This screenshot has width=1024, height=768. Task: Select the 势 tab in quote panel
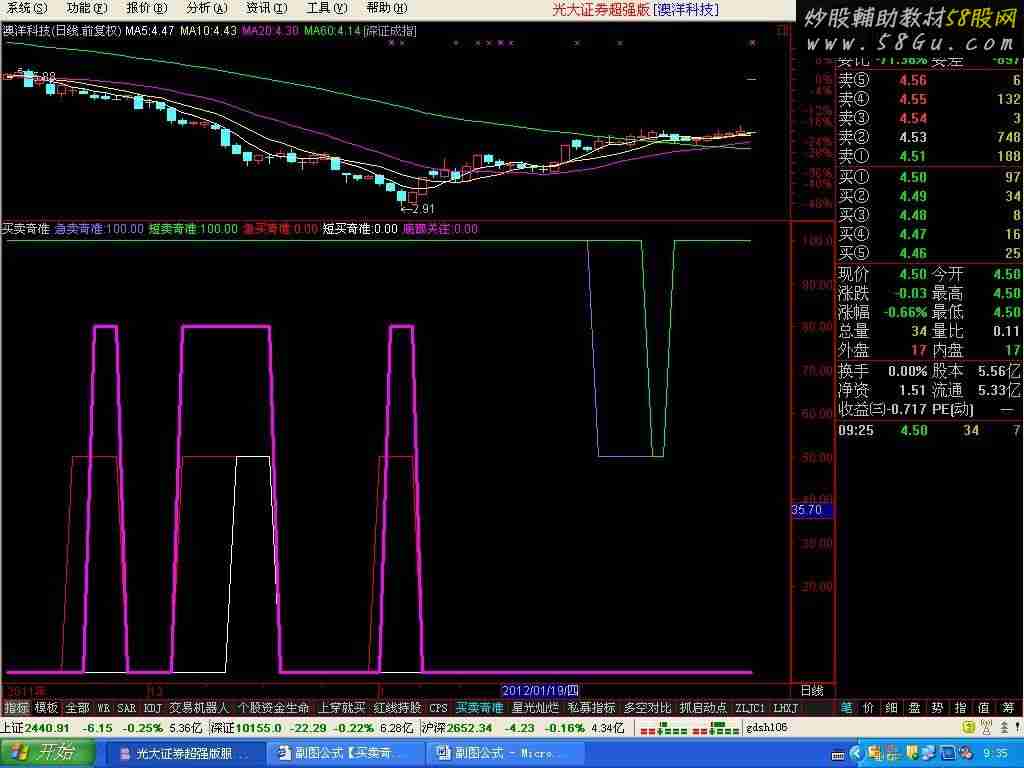tap(937, 707)
